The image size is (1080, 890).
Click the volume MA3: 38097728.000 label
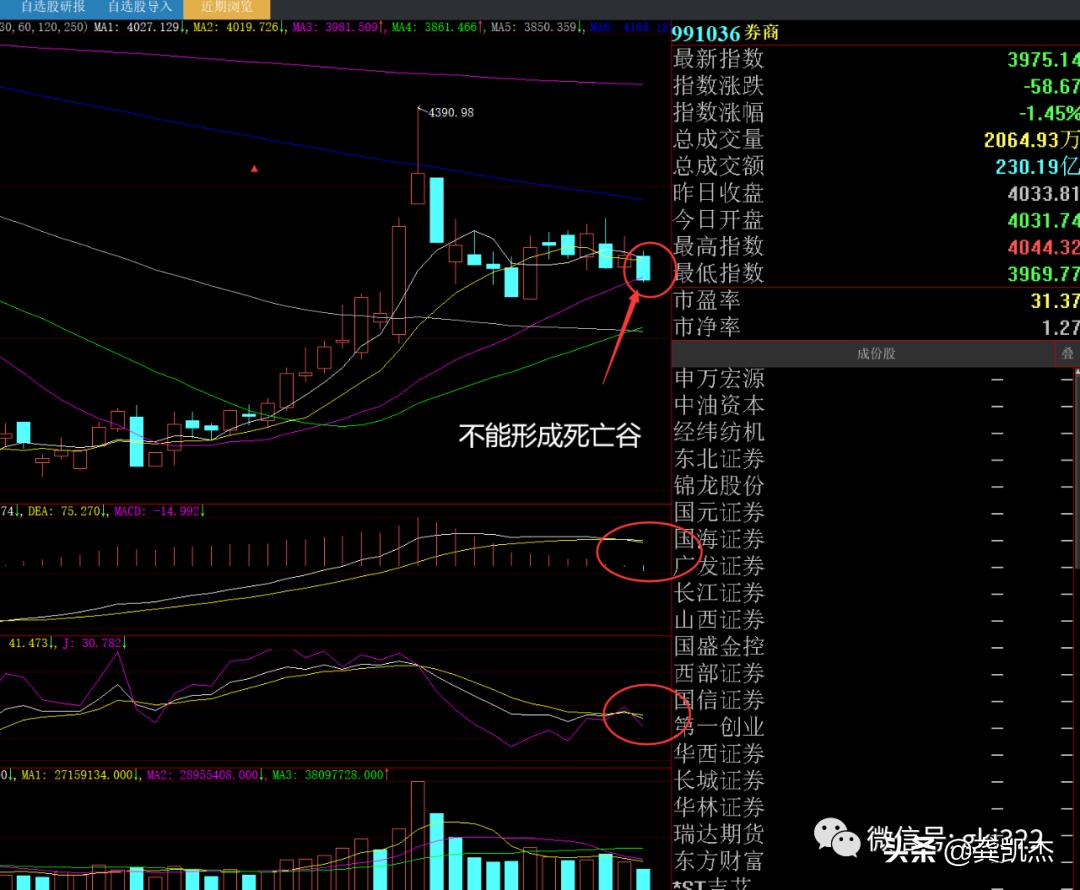[330, 775]
